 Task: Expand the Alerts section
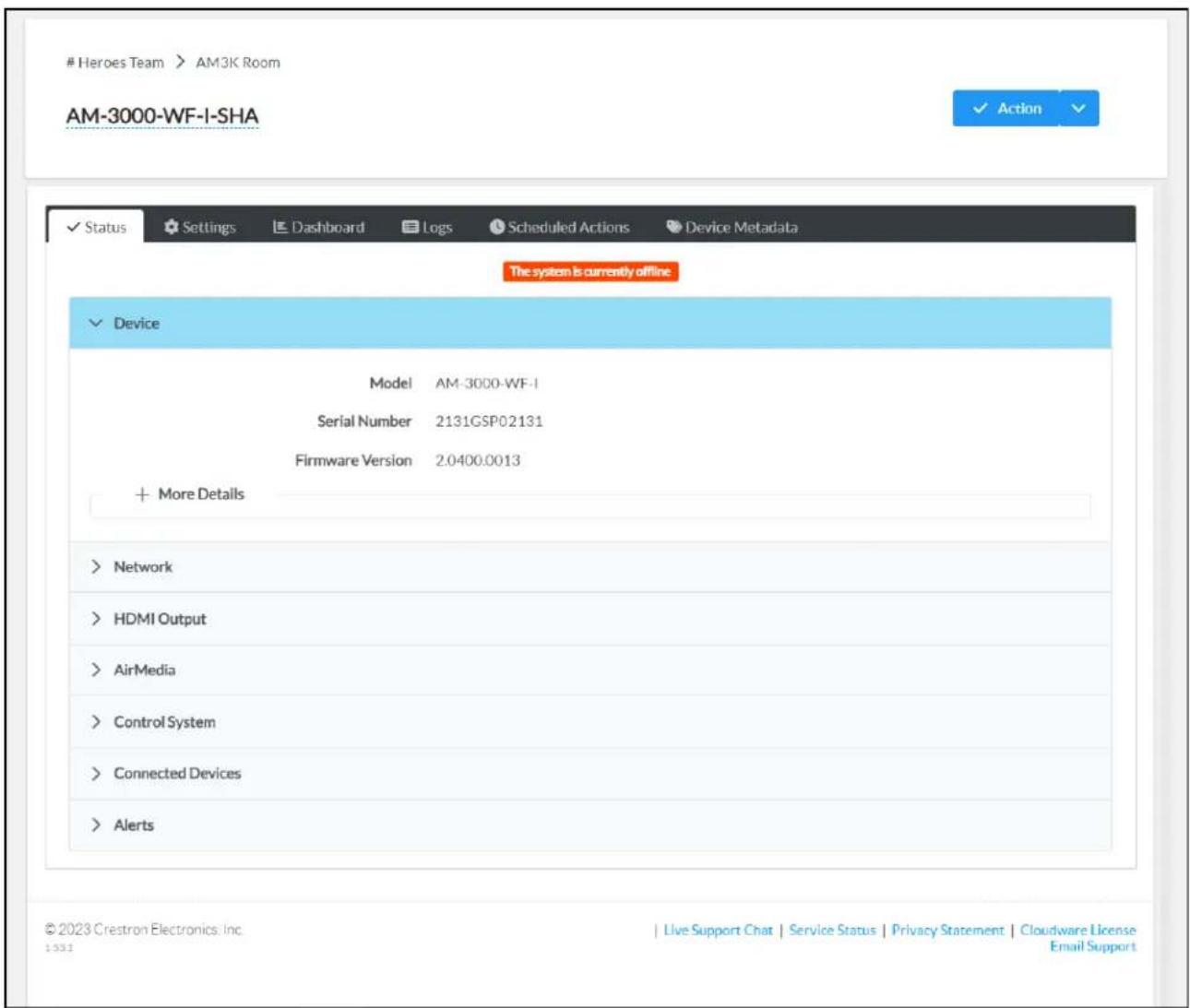coord(590,824)
